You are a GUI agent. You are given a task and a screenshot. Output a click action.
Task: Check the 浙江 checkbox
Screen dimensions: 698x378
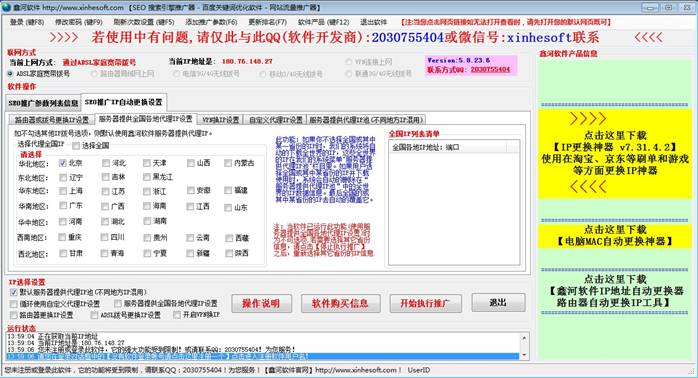click(147, 191)
